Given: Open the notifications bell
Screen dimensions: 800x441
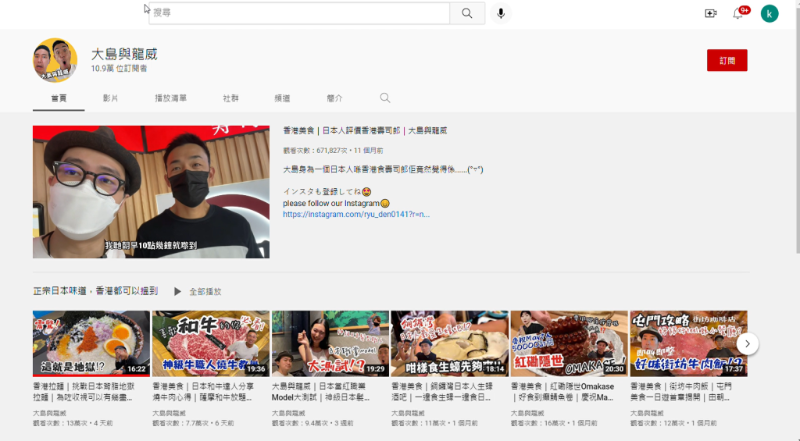Looking at the screenshot, I should pos(739,13).
